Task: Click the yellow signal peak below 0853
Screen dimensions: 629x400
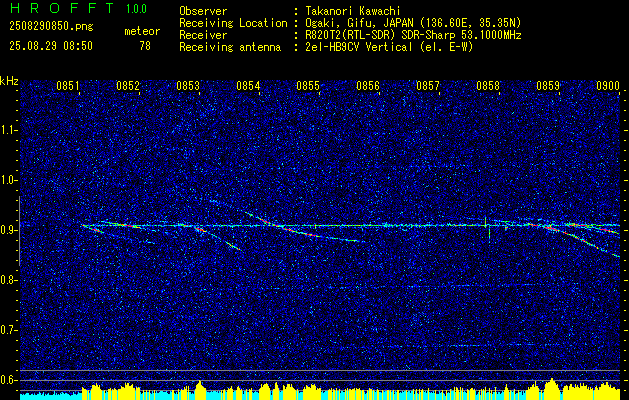Action: click(x=200, y=390)
